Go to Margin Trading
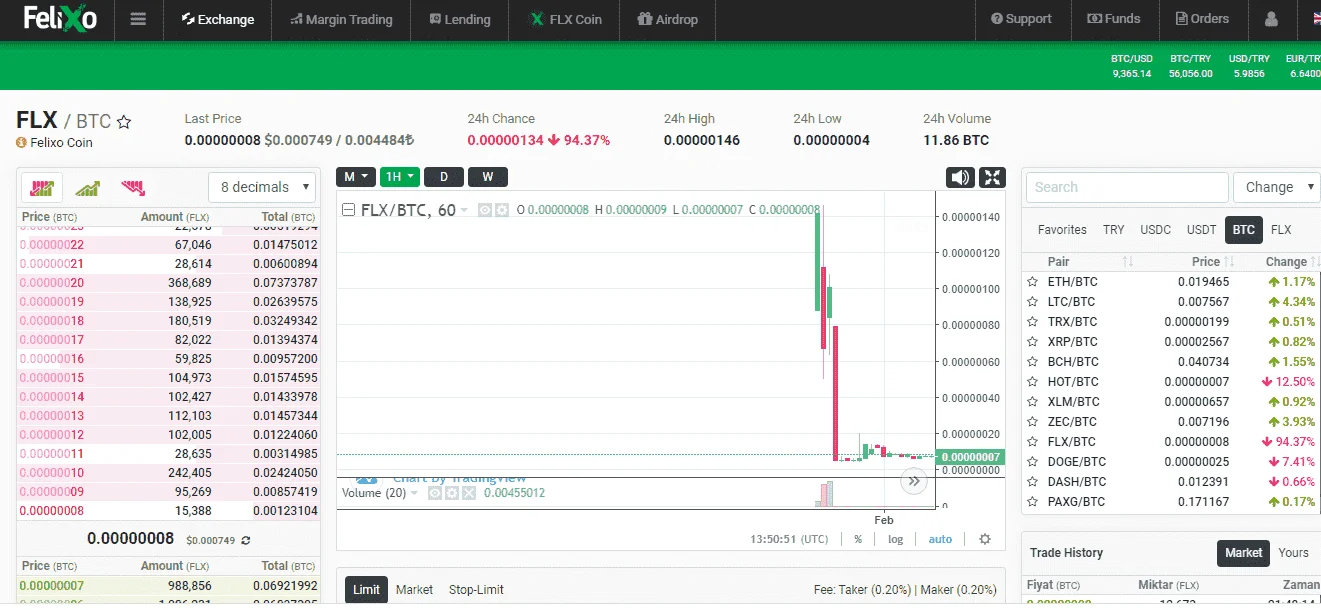1321x610 pixels. 341,19
